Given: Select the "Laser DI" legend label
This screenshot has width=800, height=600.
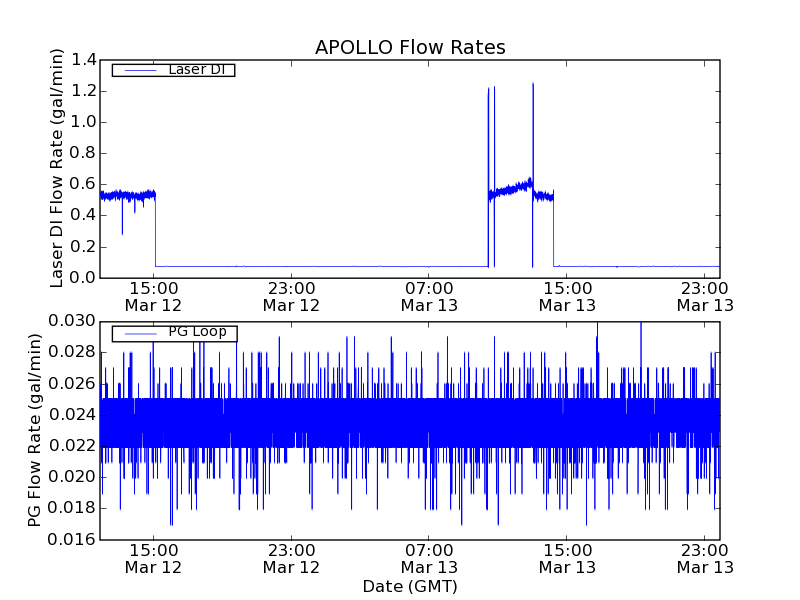Looking at the screenshot, I should [x=197, y=69].
